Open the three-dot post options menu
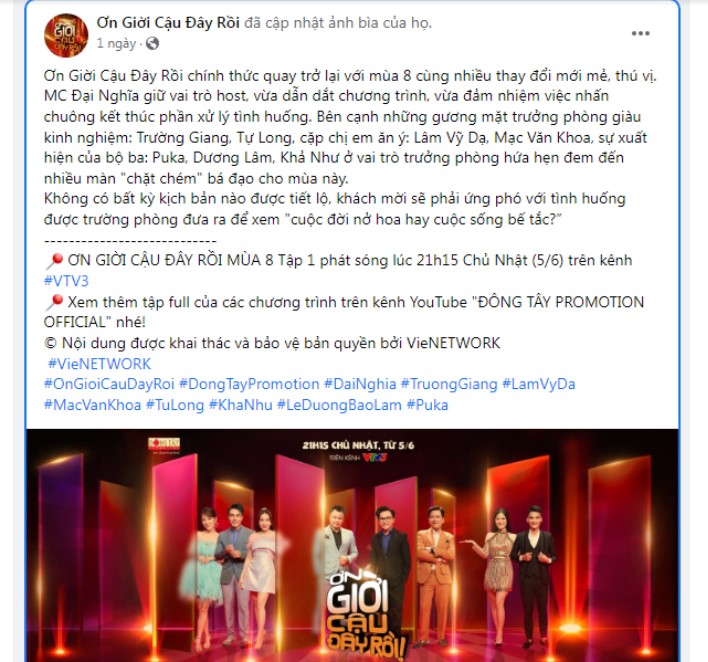This screenshot has height=662, width=708. tap(640, 33)
